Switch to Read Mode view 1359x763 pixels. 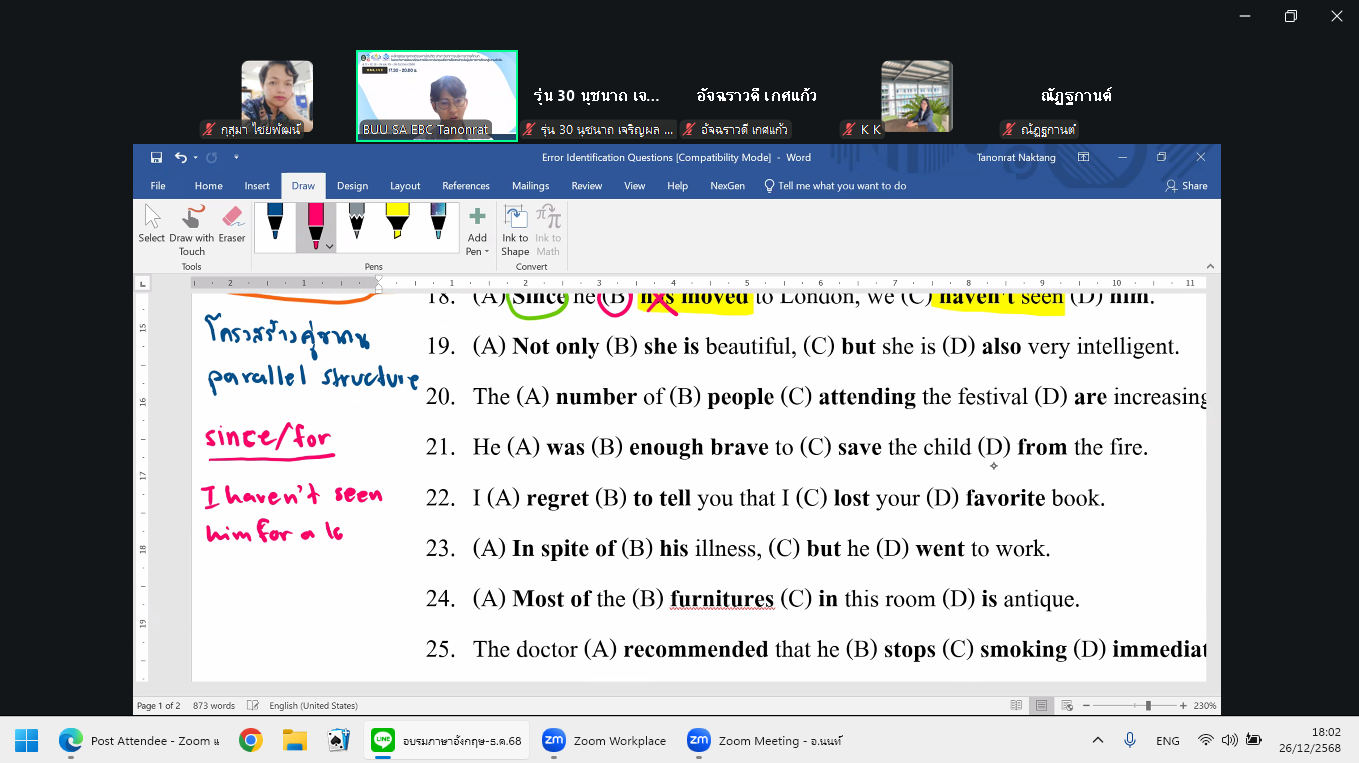click(x=1017, y=705)
